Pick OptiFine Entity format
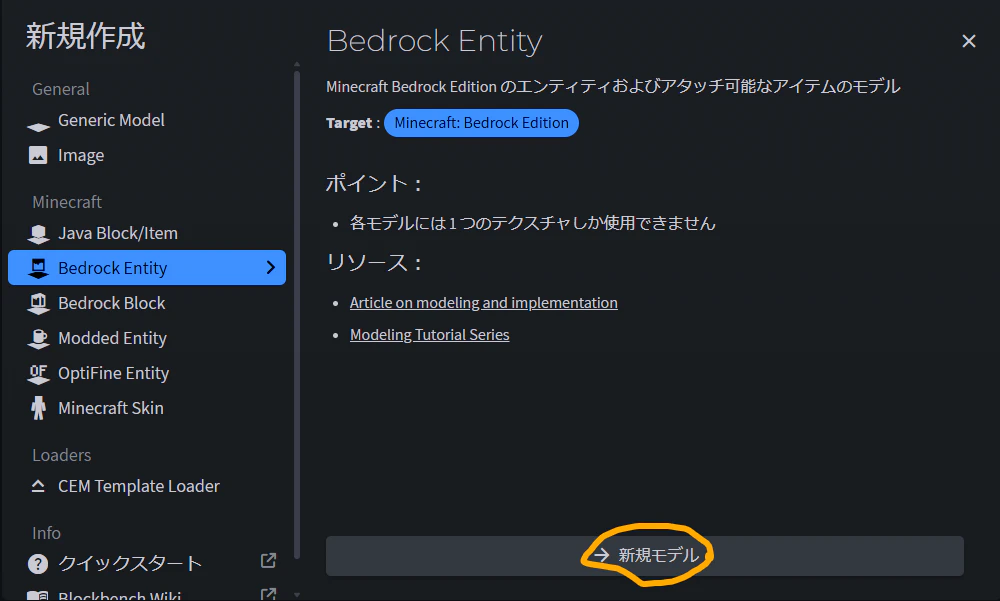1000x601 pixels. [147, 373]
